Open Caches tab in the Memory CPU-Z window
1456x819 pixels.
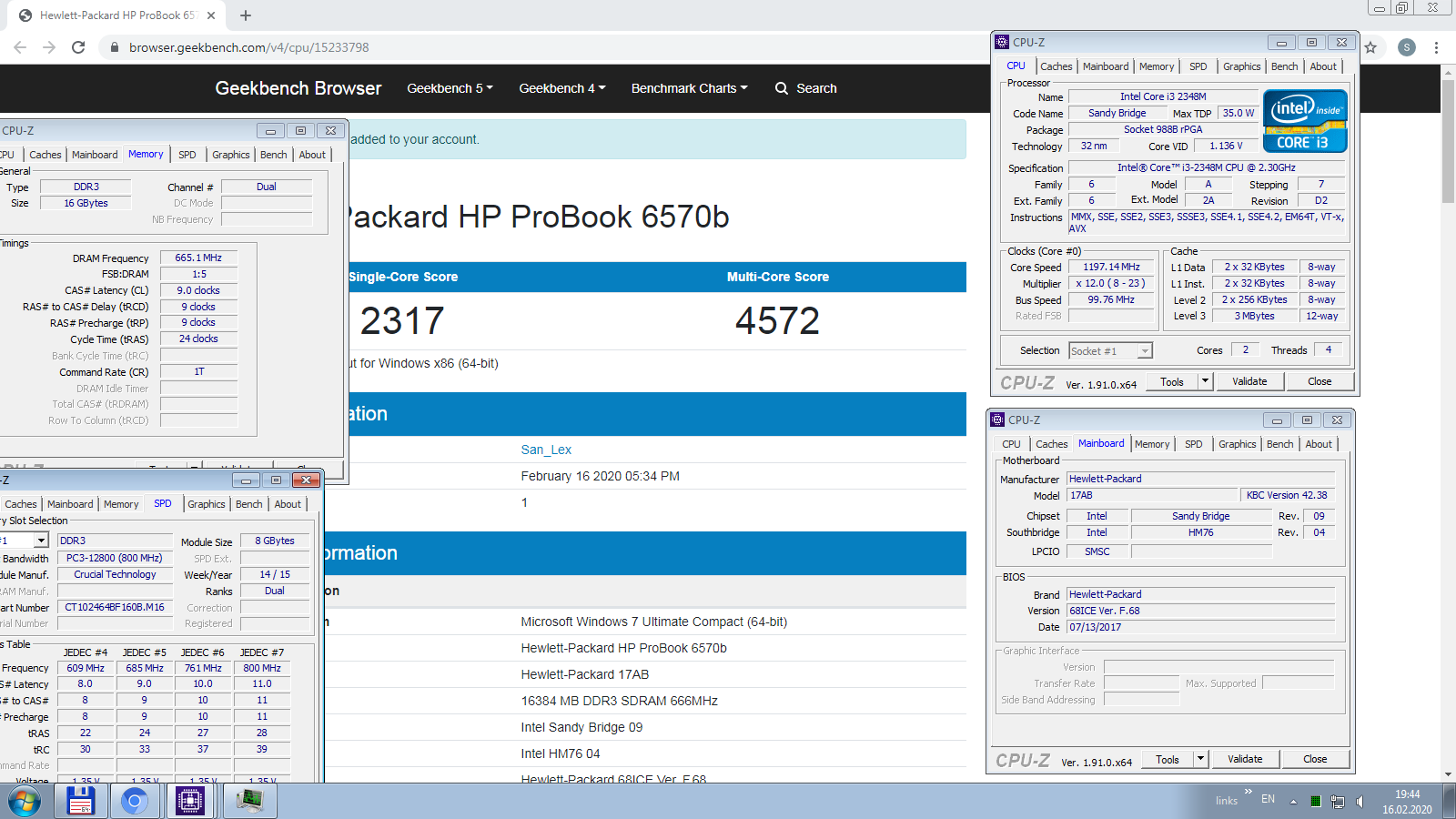[45, 155]
